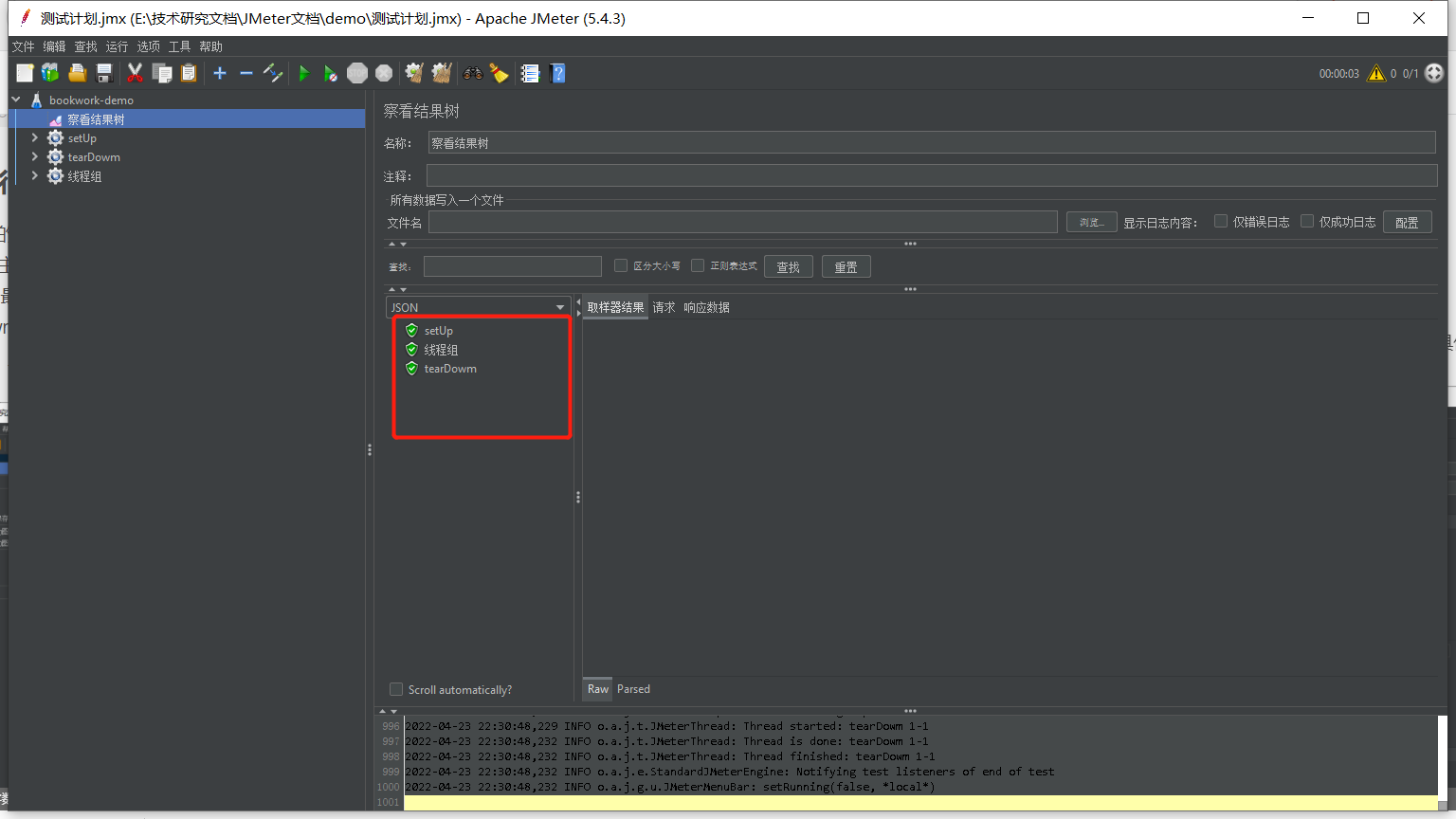The width and height of the screenshot is (1456, 819).
Task: Paste from the clipboard icon
Action: click(189, 73)
